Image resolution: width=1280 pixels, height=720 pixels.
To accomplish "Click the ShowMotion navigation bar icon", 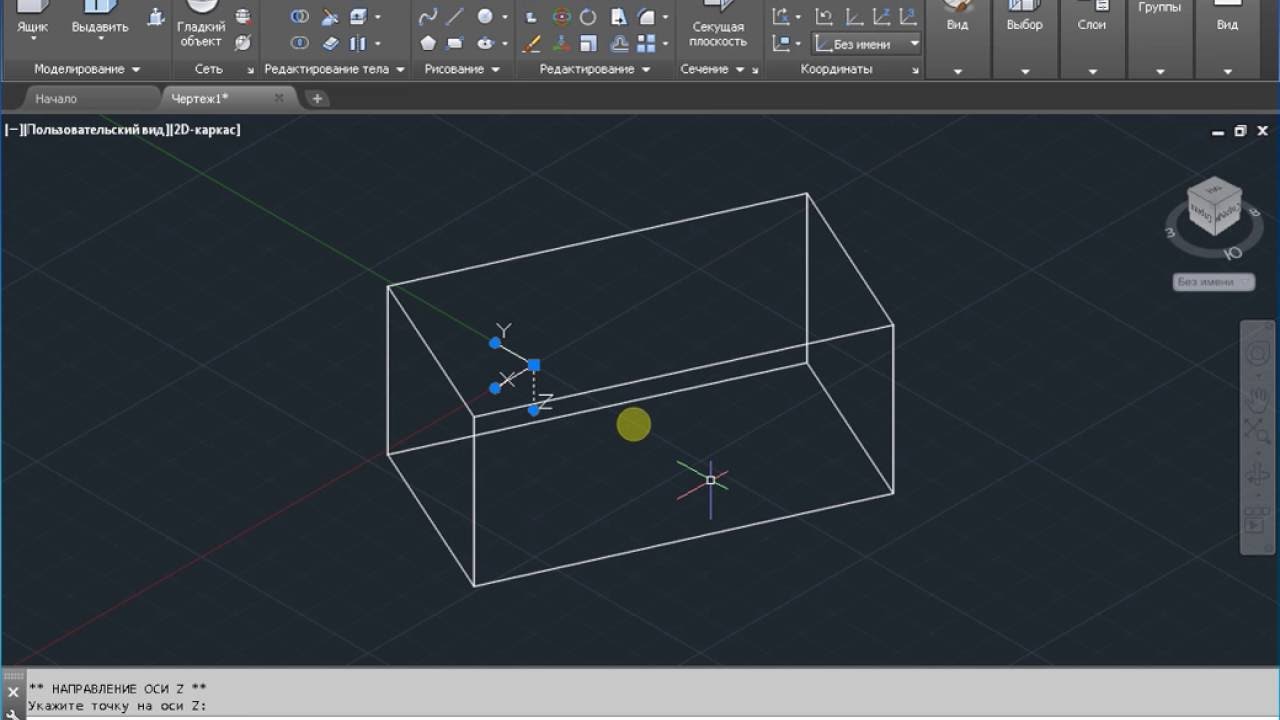I will pos(1257,520).
